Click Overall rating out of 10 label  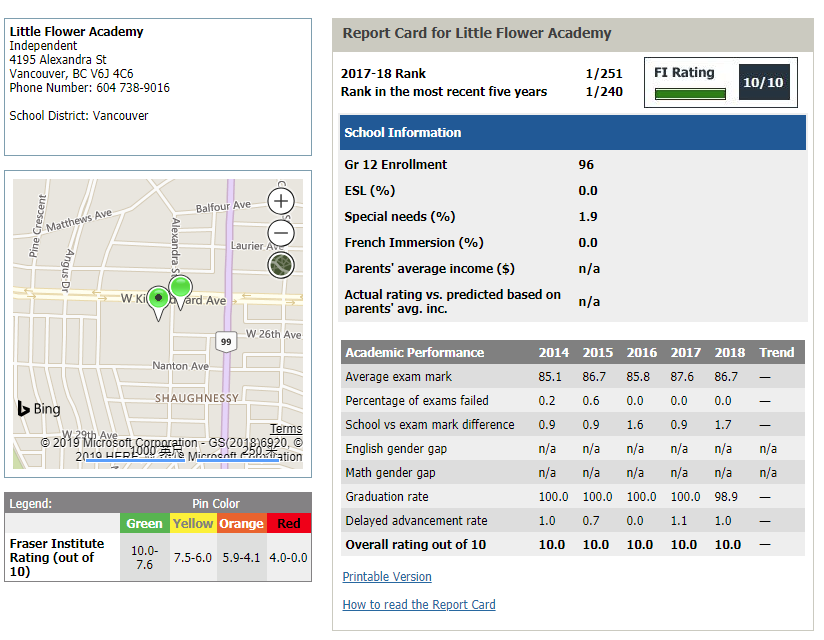(415, 544)
